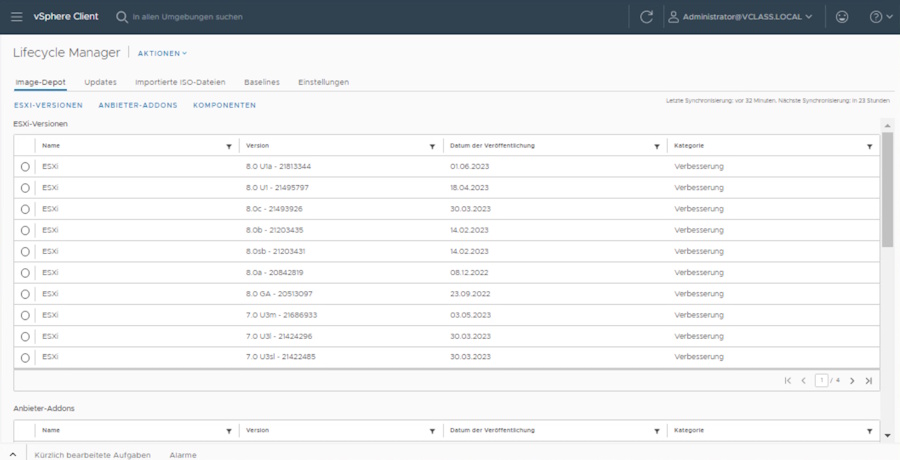Viewport: 900px width, 460px height.
Task: Click version text 8.0 U1a - 21813344
Action: (x=278, y=167)
